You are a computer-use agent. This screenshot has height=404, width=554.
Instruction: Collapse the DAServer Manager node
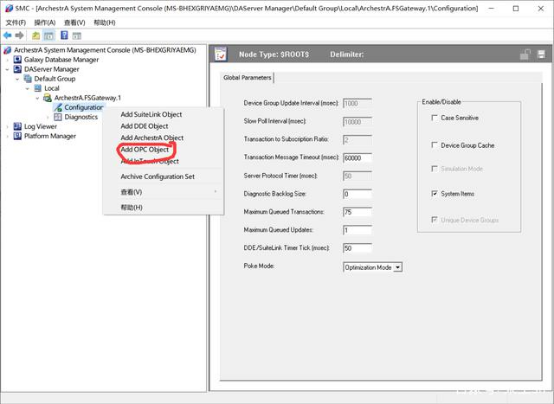(x=7, y=69)
